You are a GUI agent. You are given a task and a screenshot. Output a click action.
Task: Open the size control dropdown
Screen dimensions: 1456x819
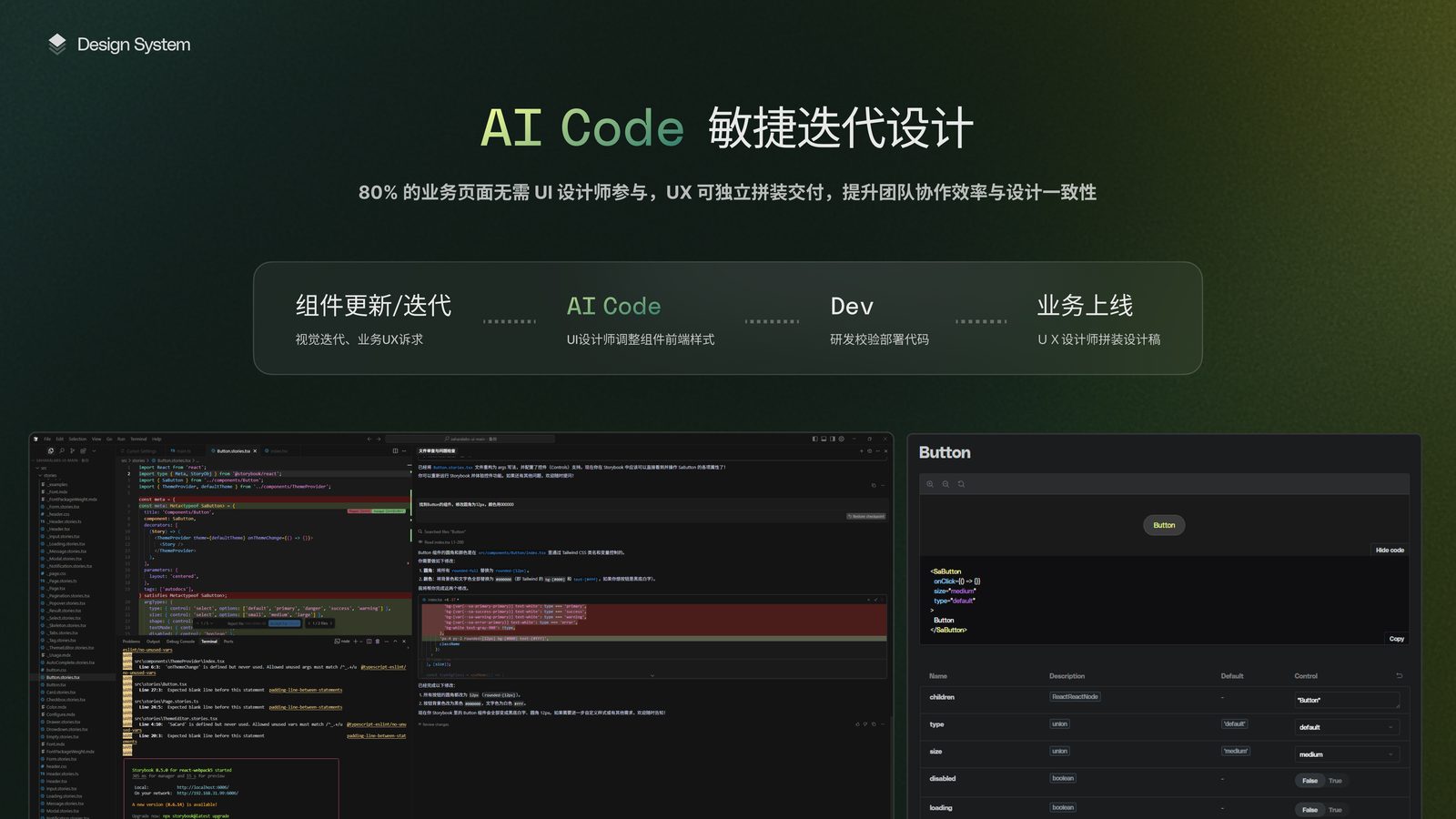coord(1347,754)
